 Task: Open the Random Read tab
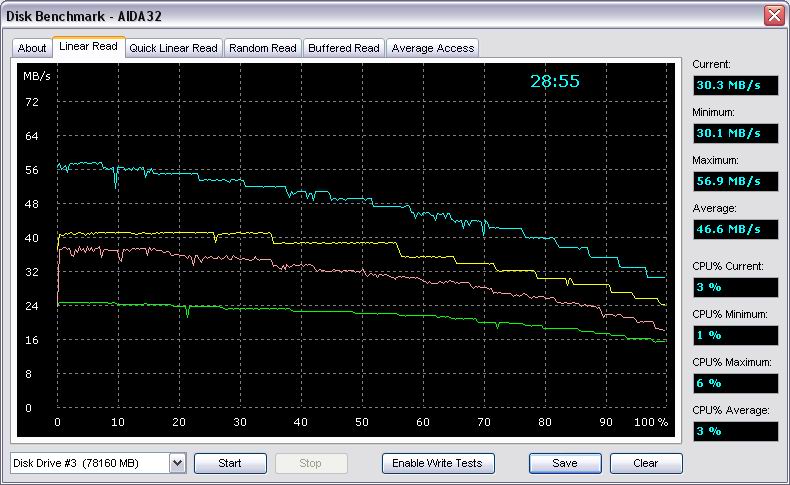(262, 48)
